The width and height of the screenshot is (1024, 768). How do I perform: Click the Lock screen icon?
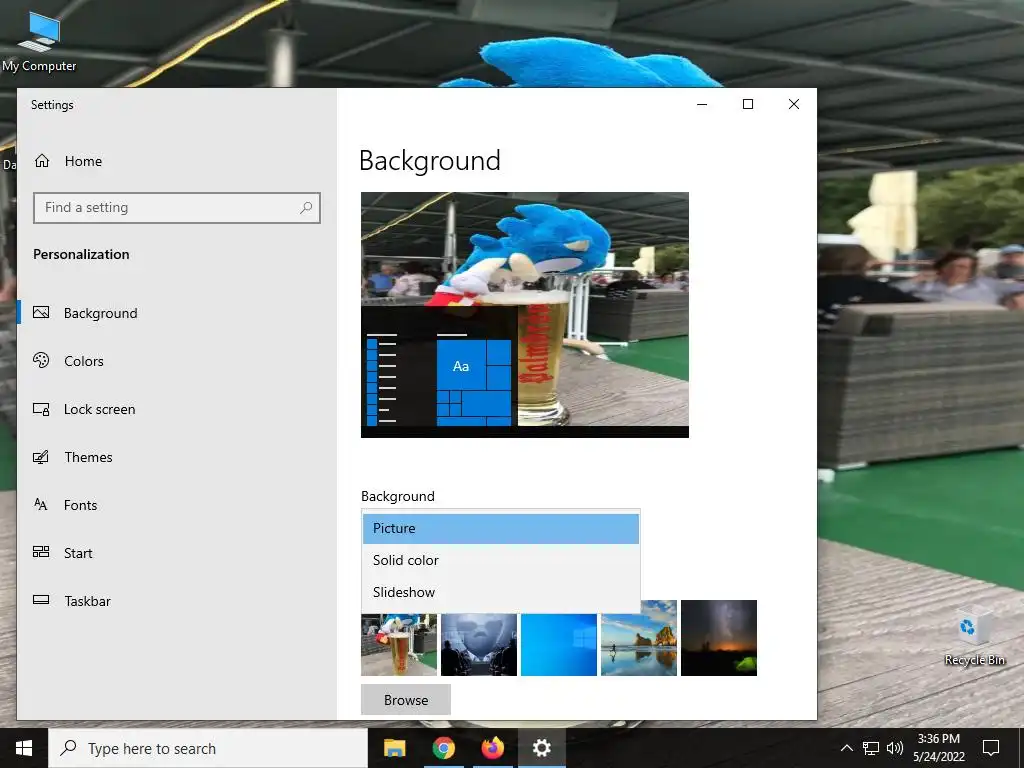41,409
